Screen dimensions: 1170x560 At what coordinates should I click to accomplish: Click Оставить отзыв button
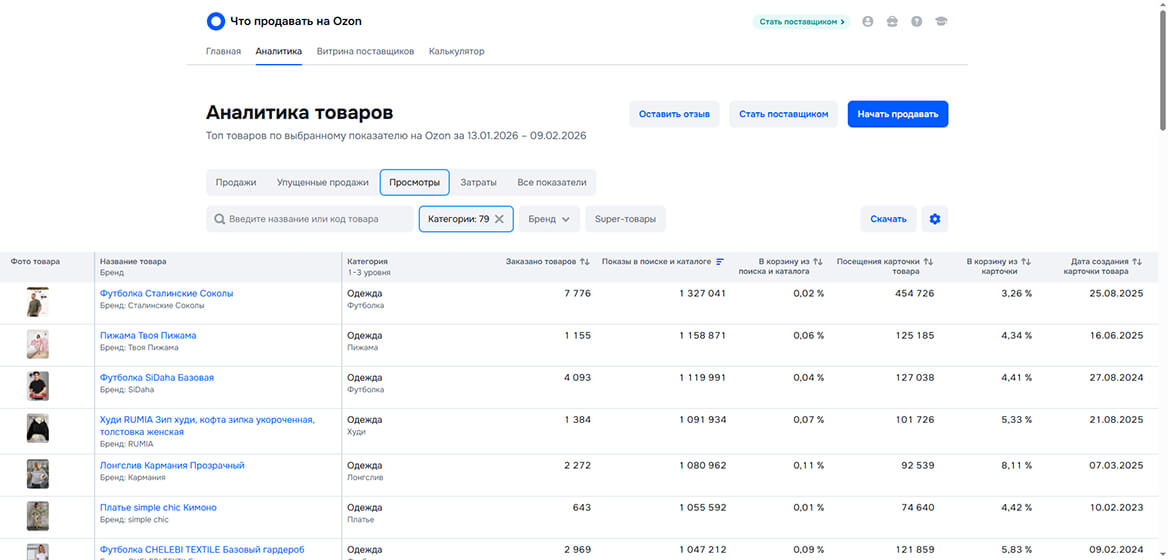(675, 114)
